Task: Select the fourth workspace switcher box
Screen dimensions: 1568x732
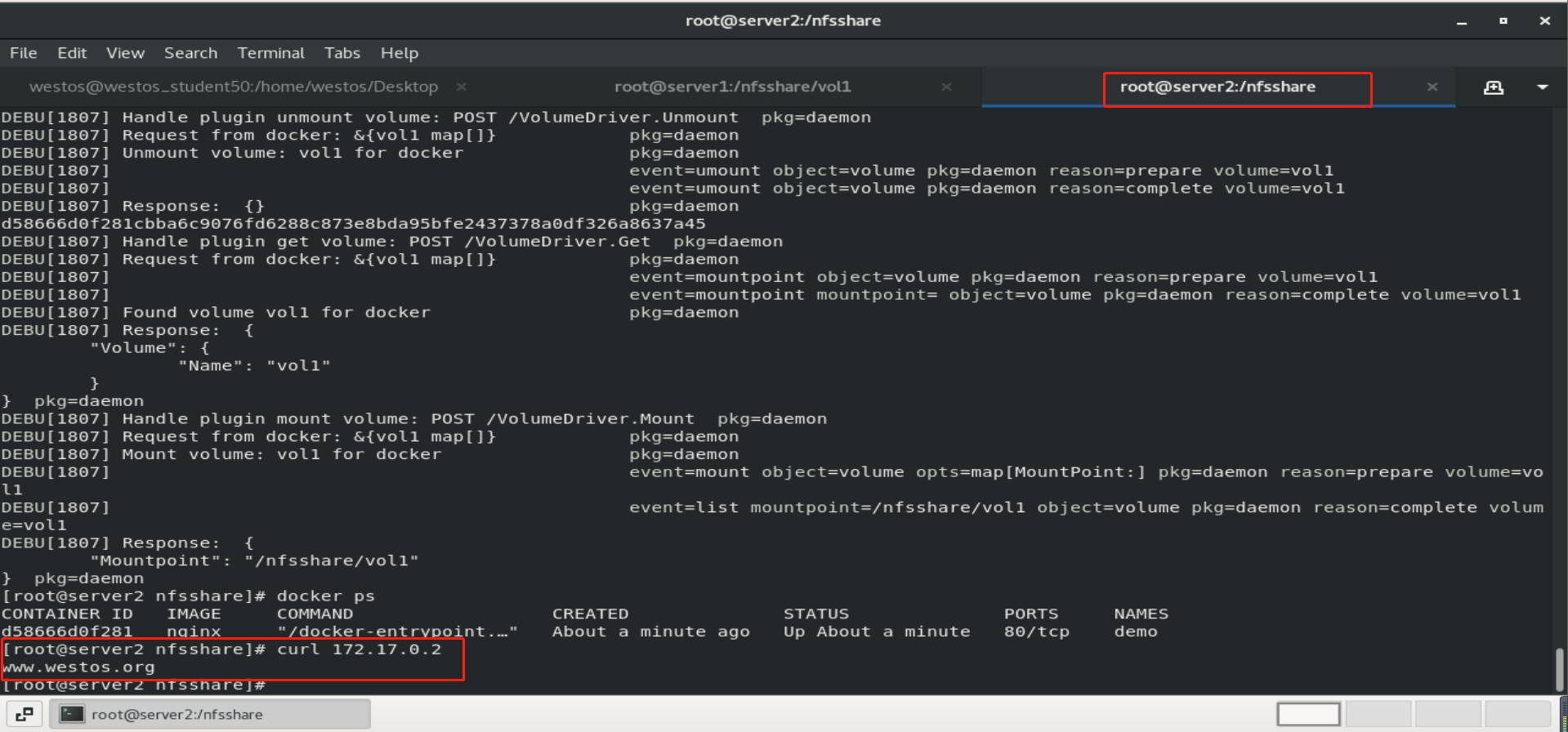Action: pos(1517,714)
